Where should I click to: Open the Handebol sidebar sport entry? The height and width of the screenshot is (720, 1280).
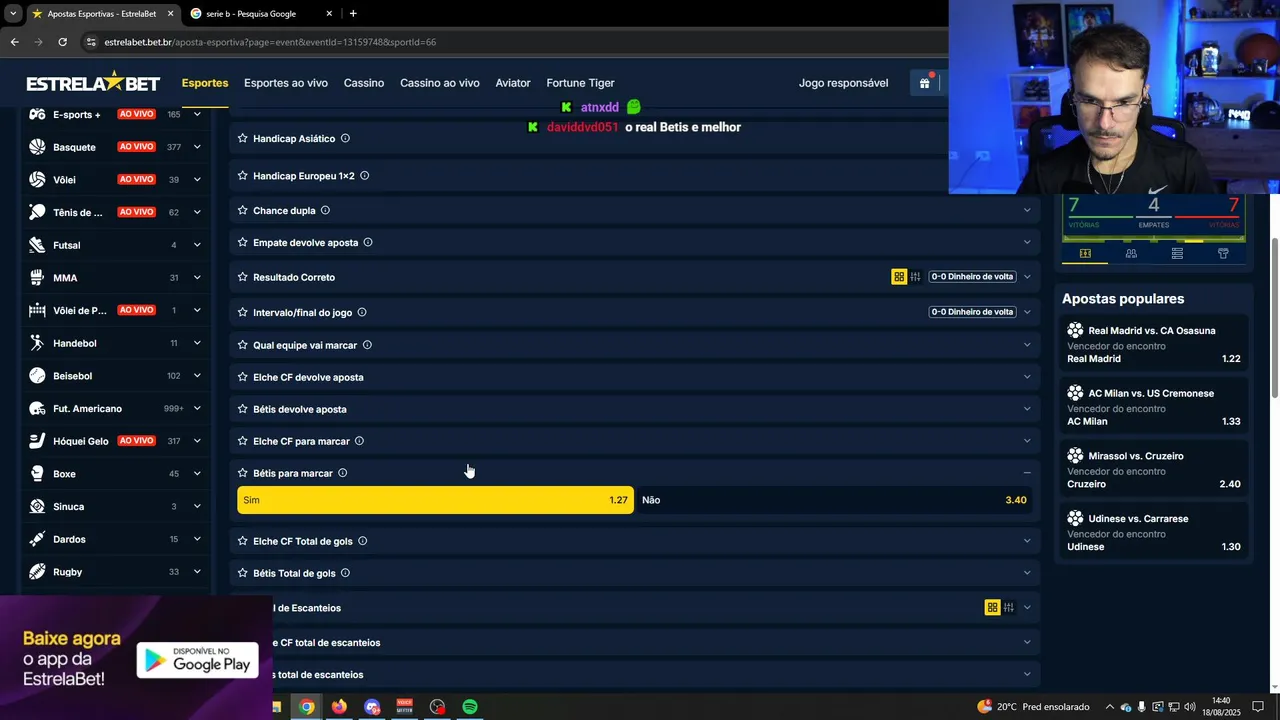tap(115, 343)
